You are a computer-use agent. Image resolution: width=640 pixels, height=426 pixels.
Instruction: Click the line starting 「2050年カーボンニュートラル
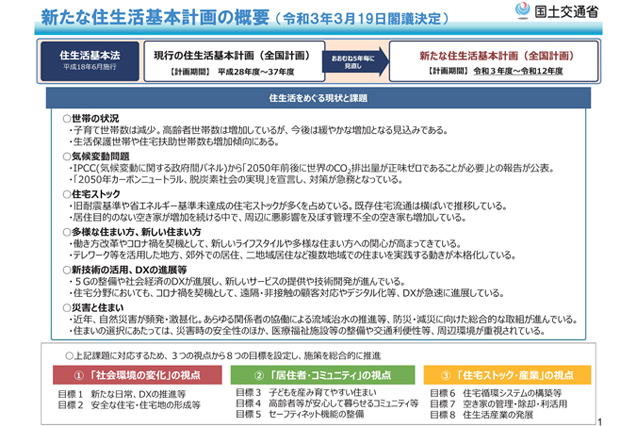click(236, 180)
